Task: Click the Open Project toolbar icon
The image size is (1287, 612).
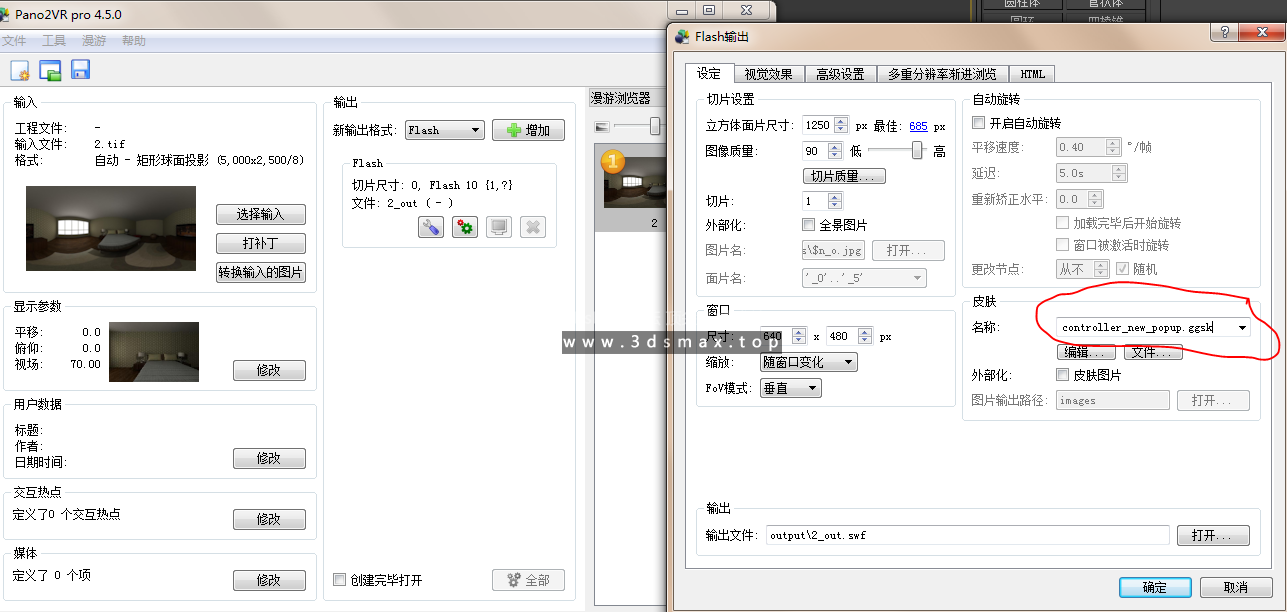Action: pos(50,70)
